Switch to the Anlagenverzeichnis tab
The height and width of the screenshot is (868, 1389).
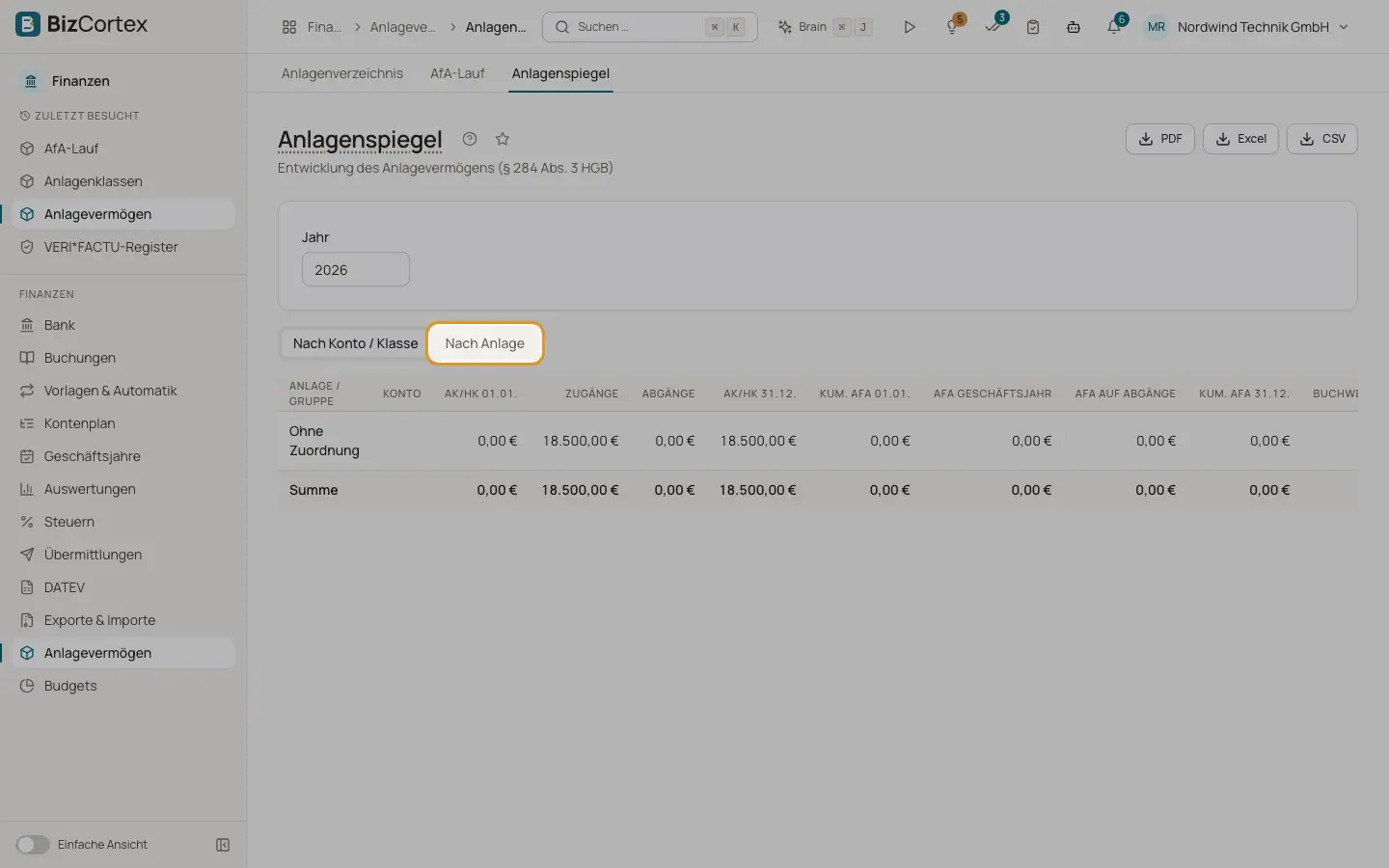(342, 73)
